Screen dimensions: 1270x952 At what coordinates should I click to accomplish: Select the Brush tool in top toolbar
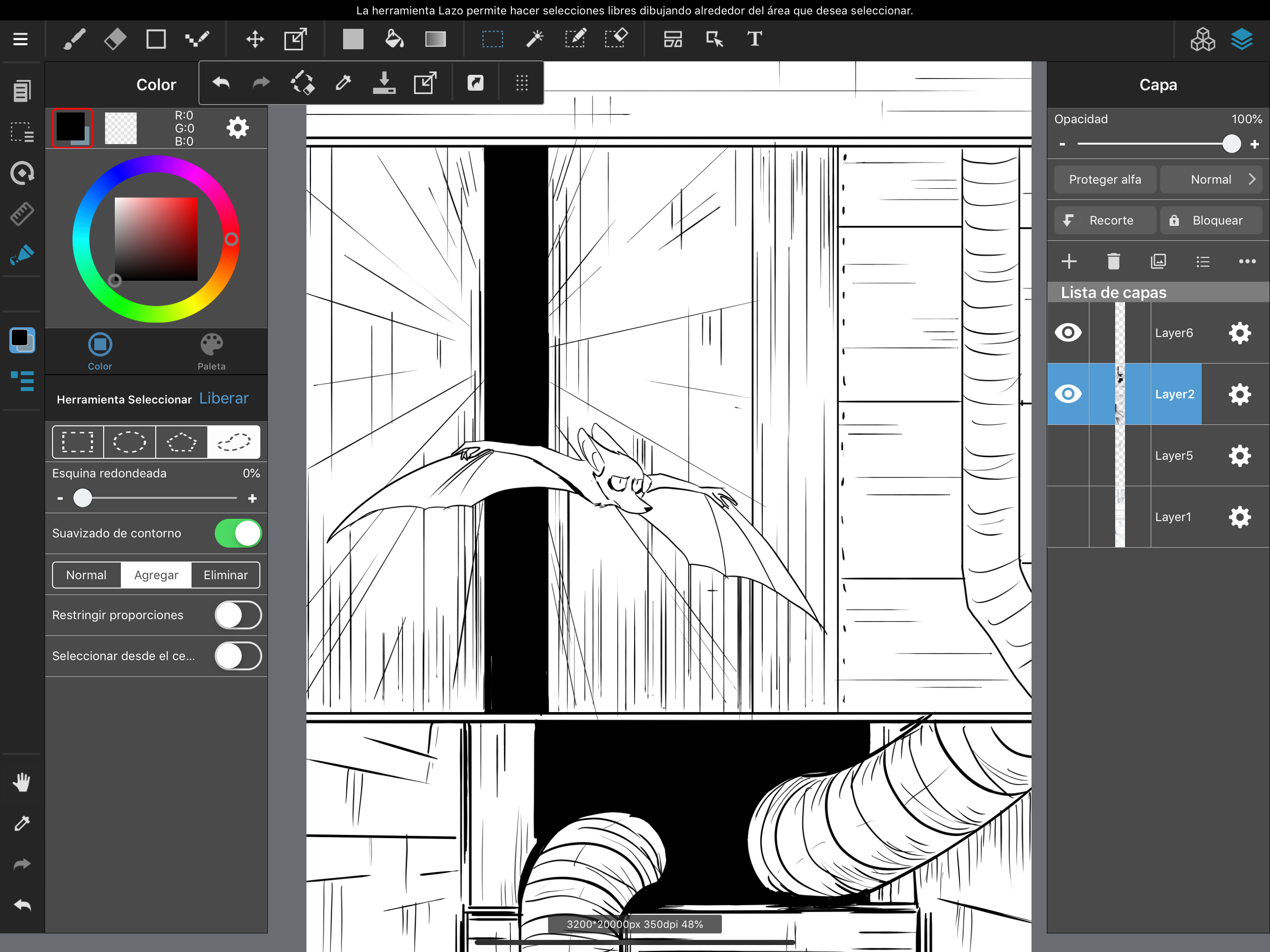[75, 39]
